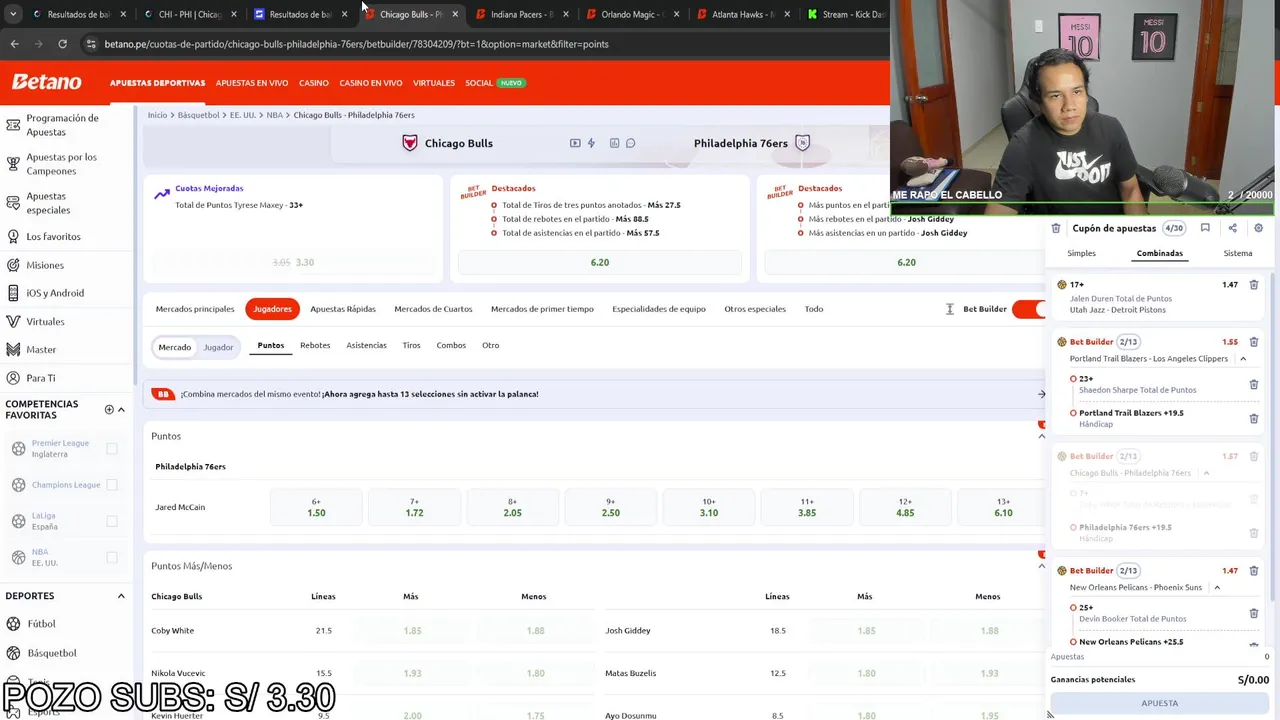Screen dimensions: 1280x720
Task: Click the bookmark icon in Cupón de apuestas
Action: pyautogui.click(x=1205, y=228)
